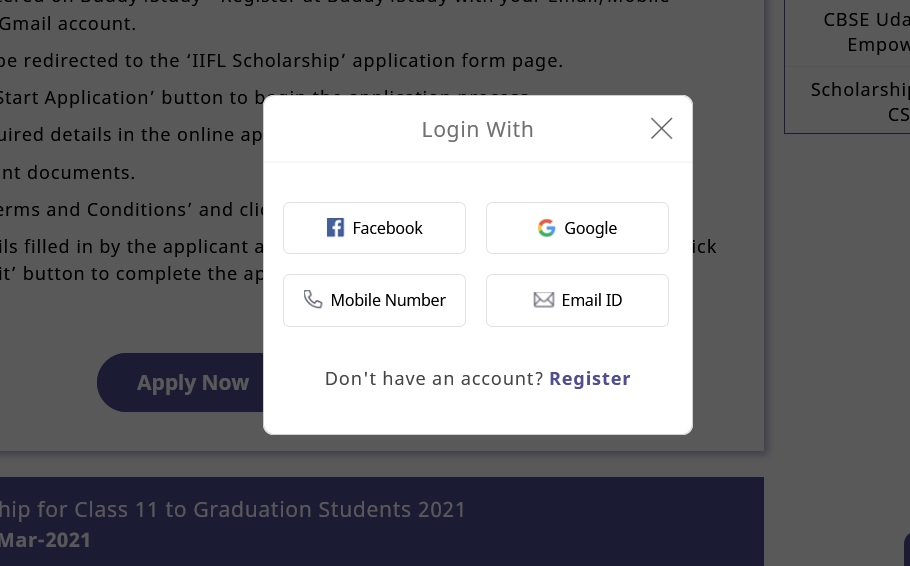Image resolution: width=910 pixels, height=566 pixels.
Task: Open the second Scholarship sidebar entry
Action: coord(860,101)
